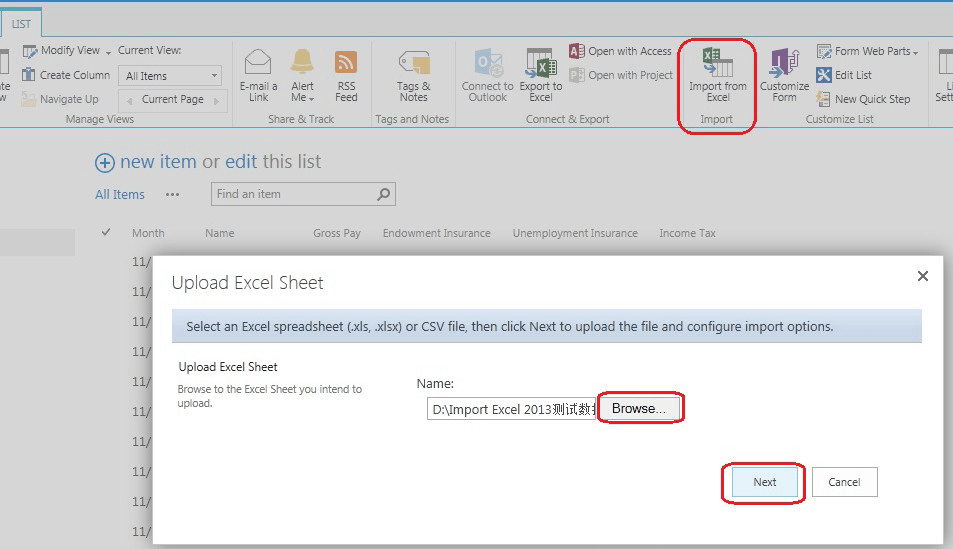Click Create Column in the ribbon
The image size is (953, 549).
click(66, 75)
